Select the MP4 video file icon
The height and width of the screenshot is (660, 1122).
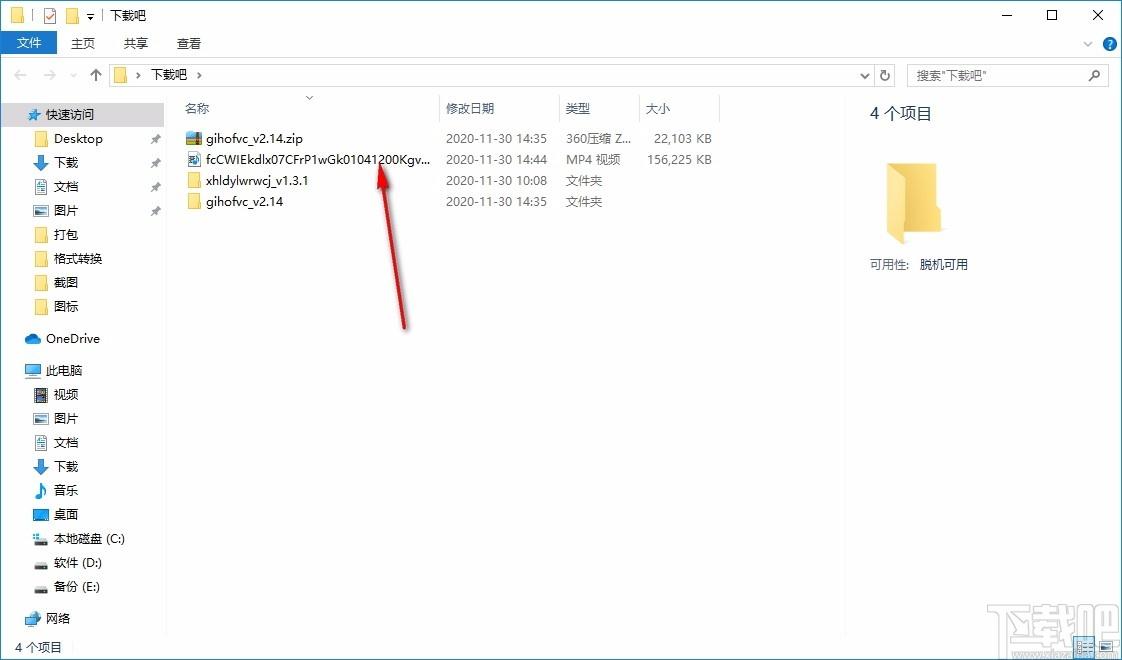coord(194,159)
